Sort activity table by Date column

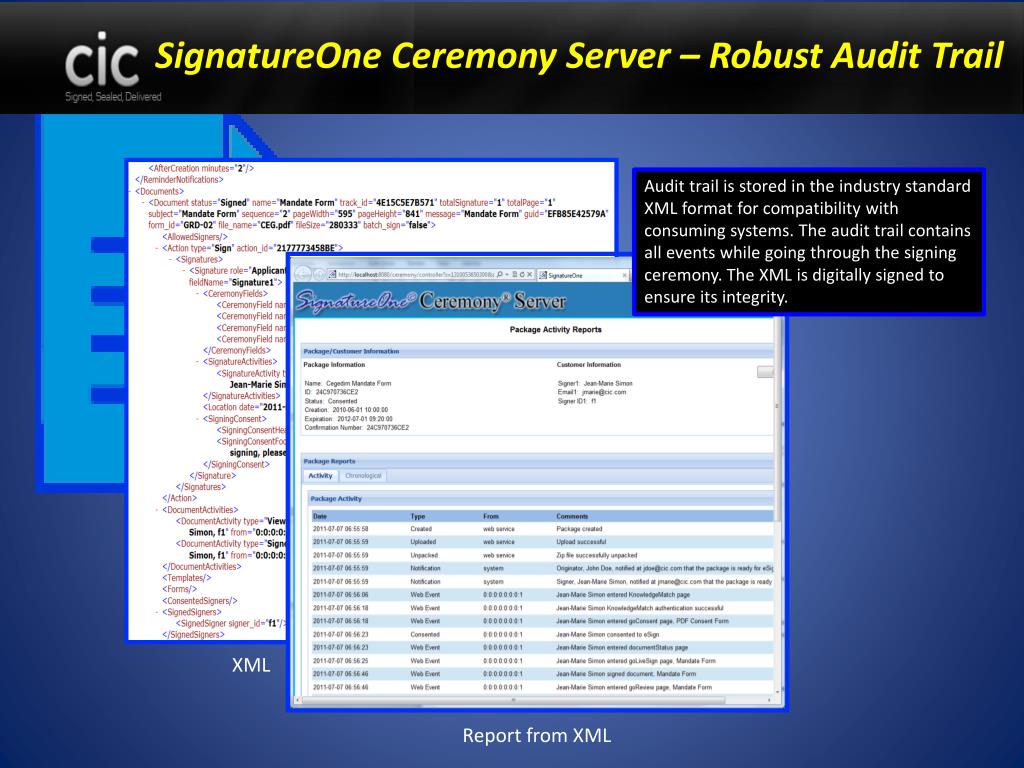tap(320, 517)
